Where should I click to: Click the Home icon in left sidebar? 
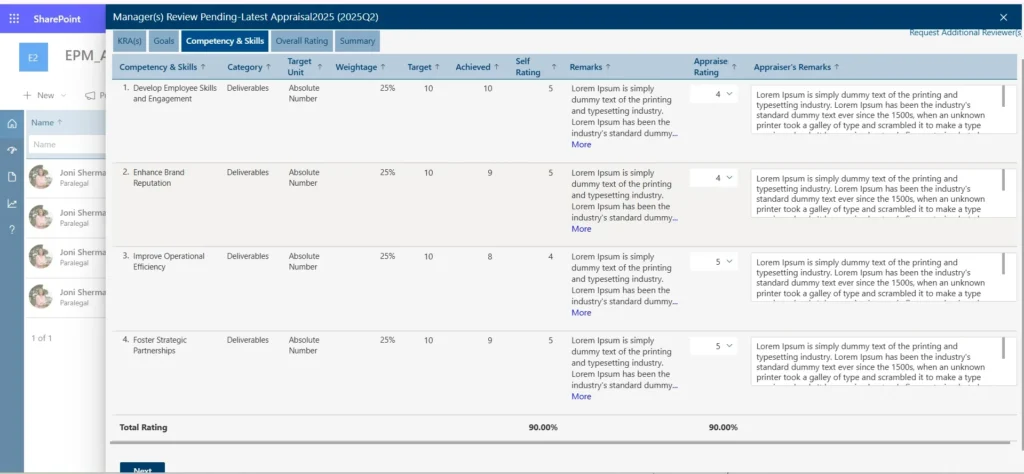12,124
